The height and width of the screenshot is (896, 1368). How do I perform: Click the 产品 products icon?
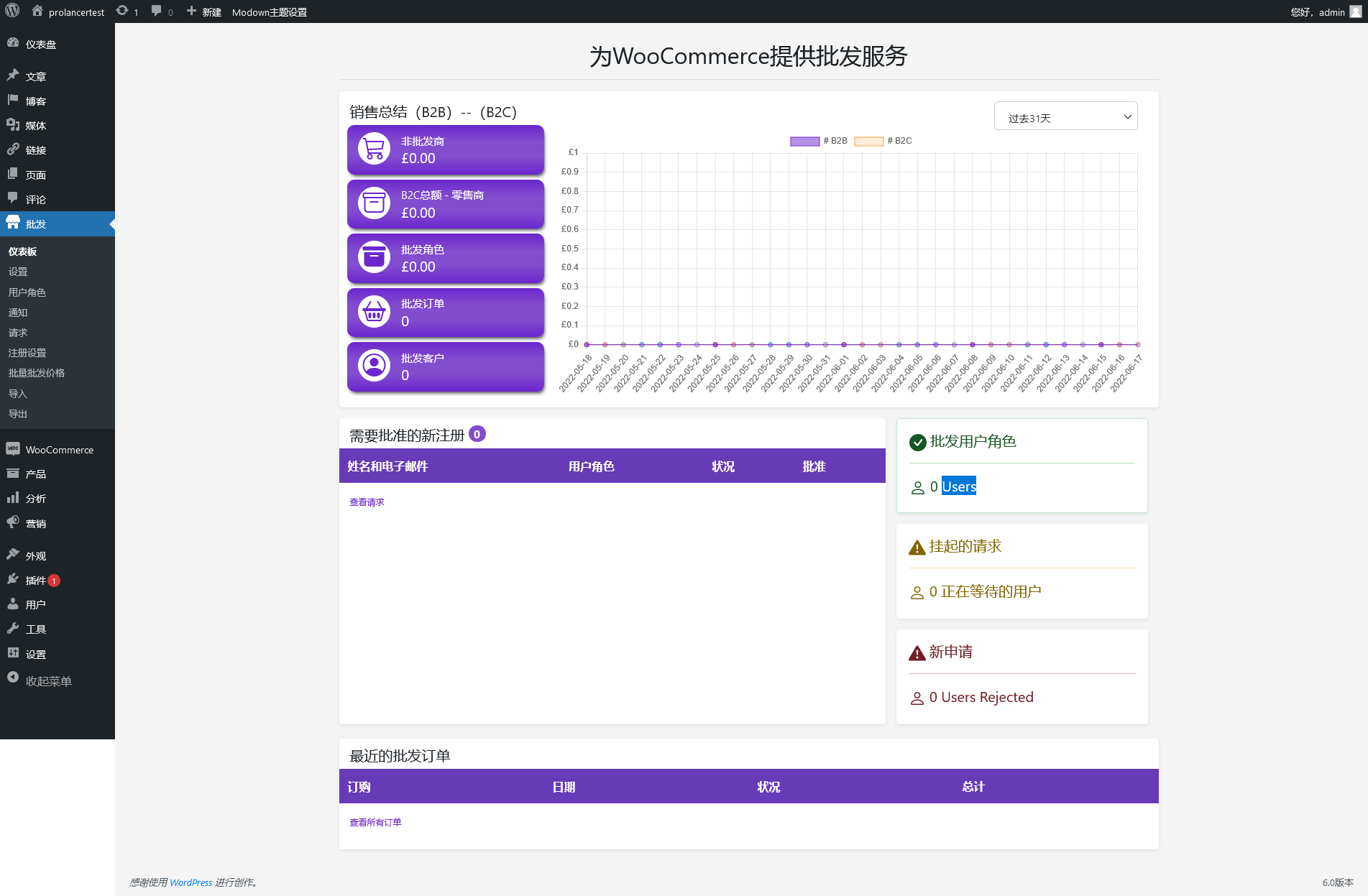[x=13, y=473]
